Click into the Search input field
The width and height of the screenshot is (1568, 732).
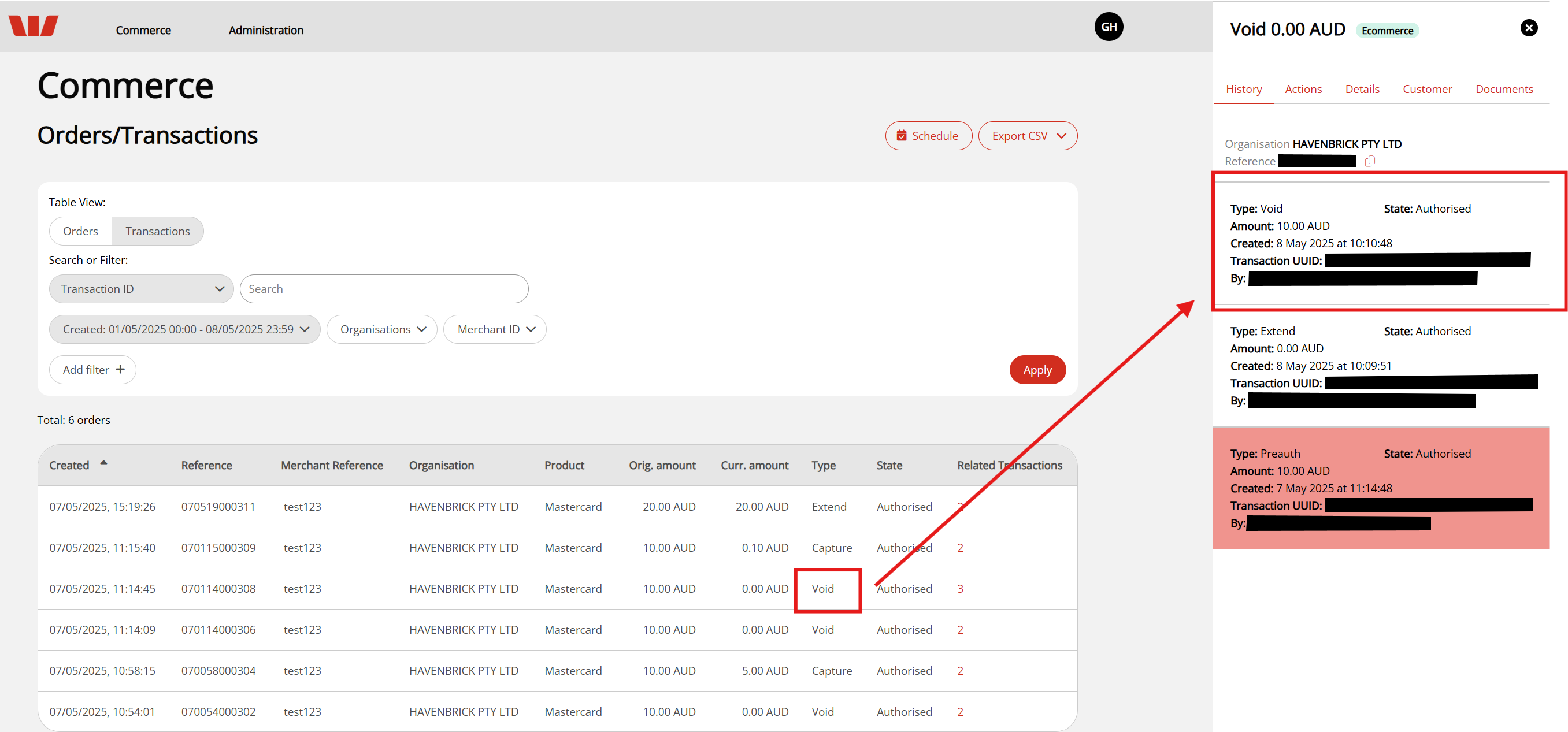[384, 289]
